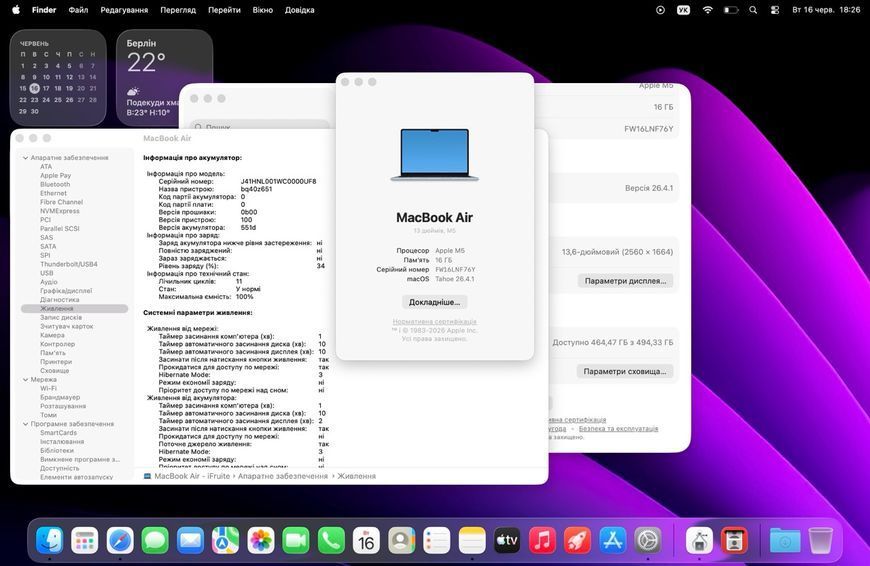Open the Downloads folder in Dock
Viewport: 870px width, 566px height.
pyautogui.click(x=785, y=540)
